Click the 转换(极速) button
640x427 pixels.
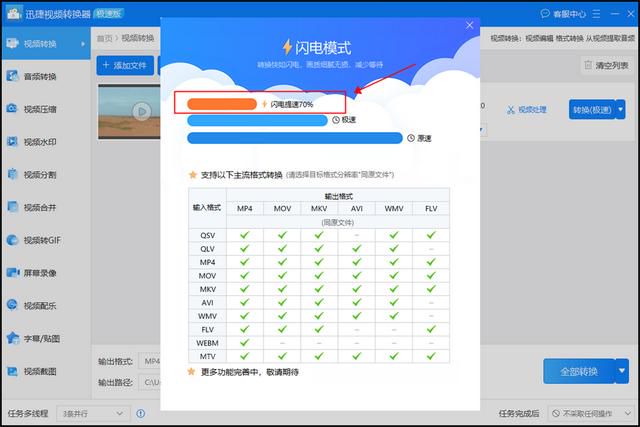tap(591, 109)
